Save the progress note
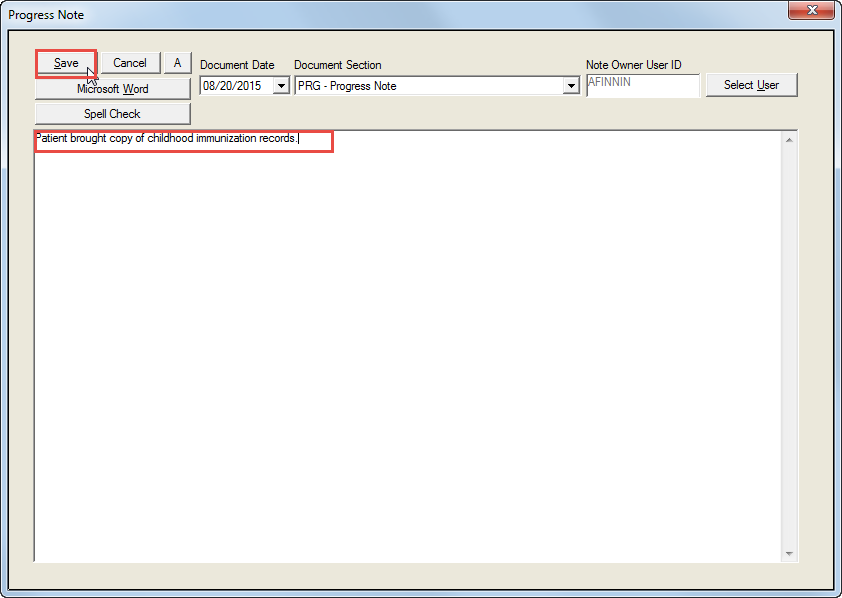This screenshot has height=598, width=842. 66,63
